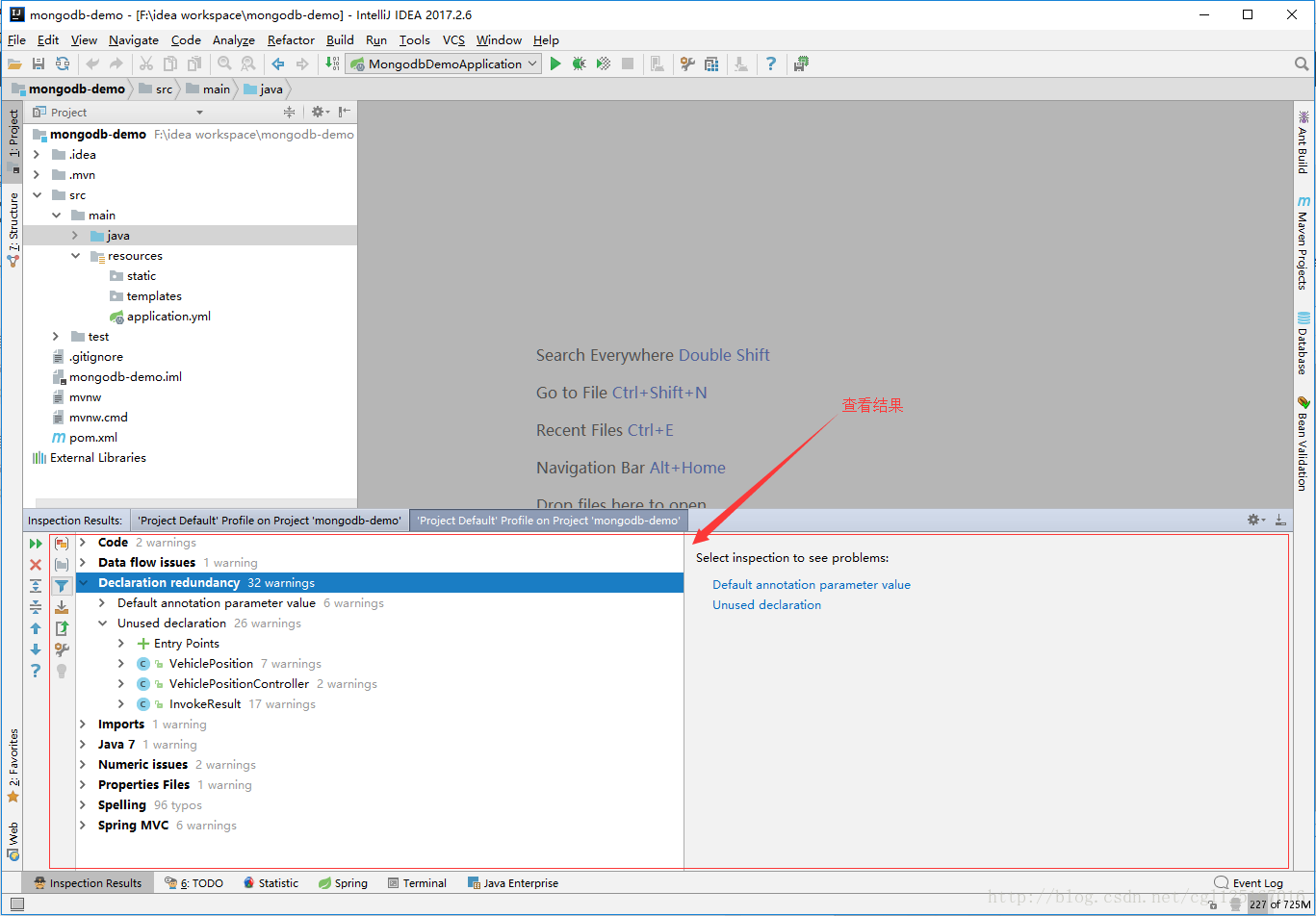Image resolution: width=1316 pixels, height=916 pixels.
Task: Open the Statistic tool window button
Action: coord(271,883)
